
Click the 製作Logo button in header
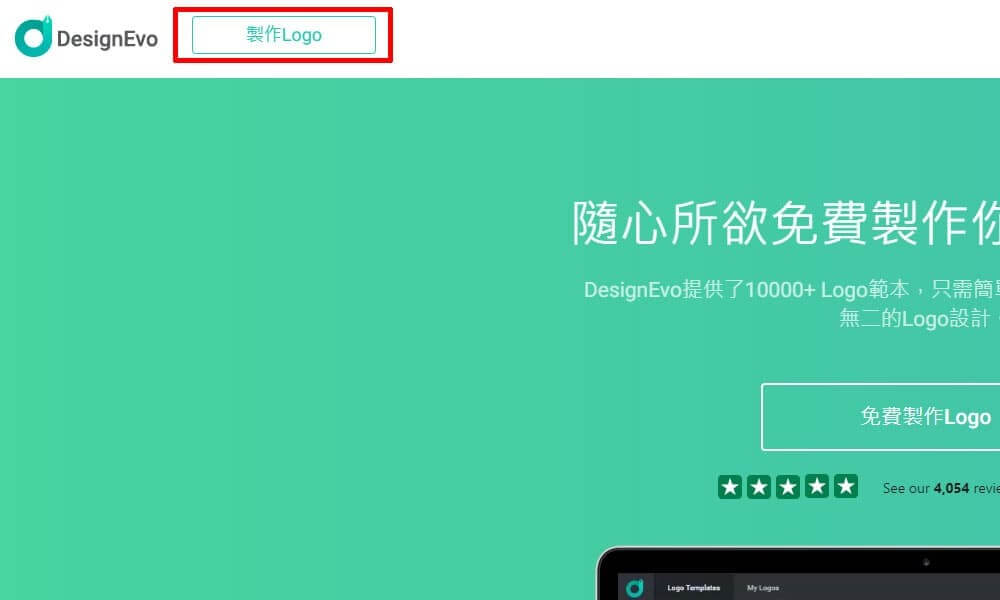pyautogui.click(x=284, y=35)
